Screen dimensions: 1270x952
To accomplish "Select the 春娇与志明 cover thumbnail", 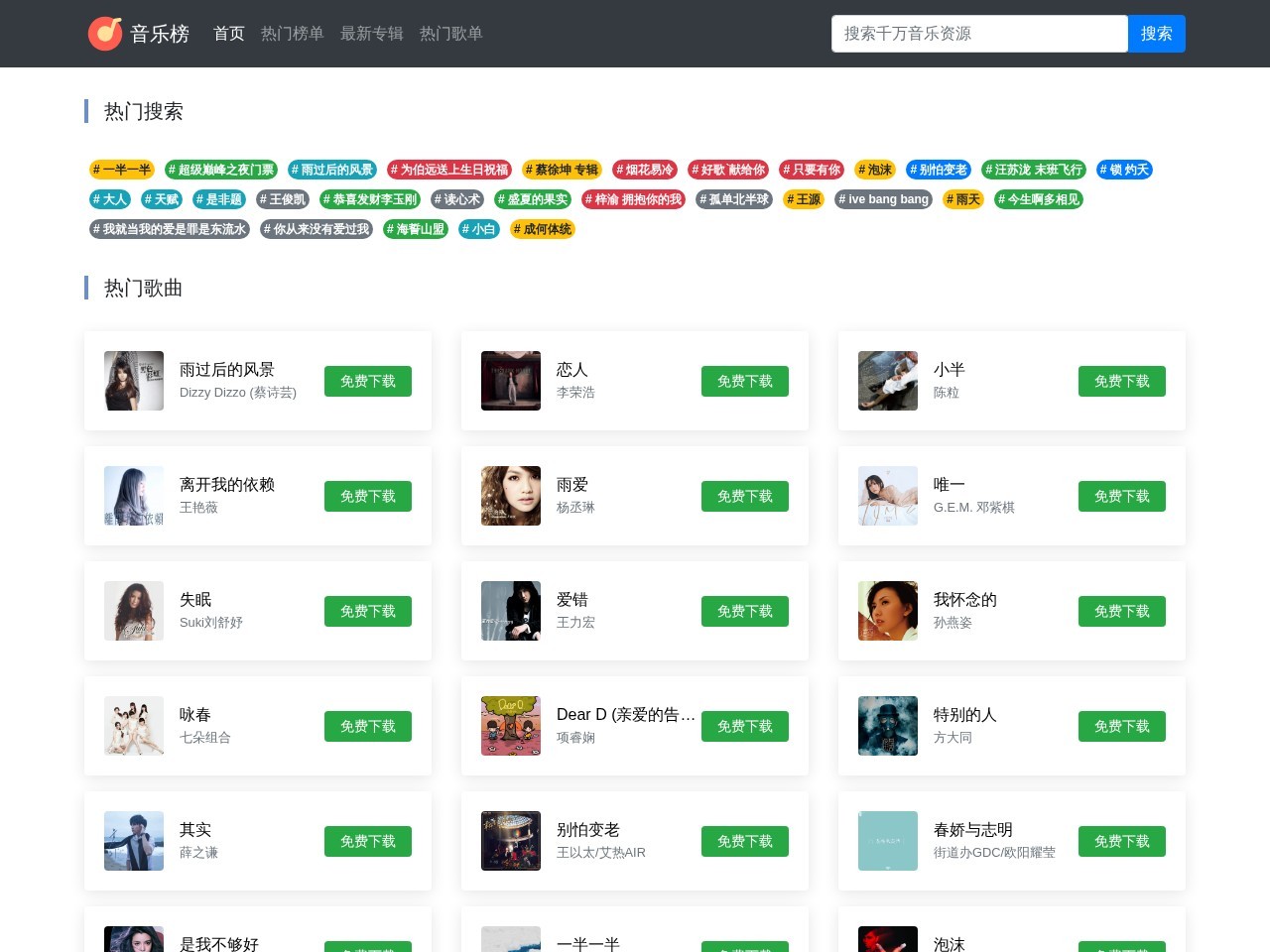I will (887, 841).
